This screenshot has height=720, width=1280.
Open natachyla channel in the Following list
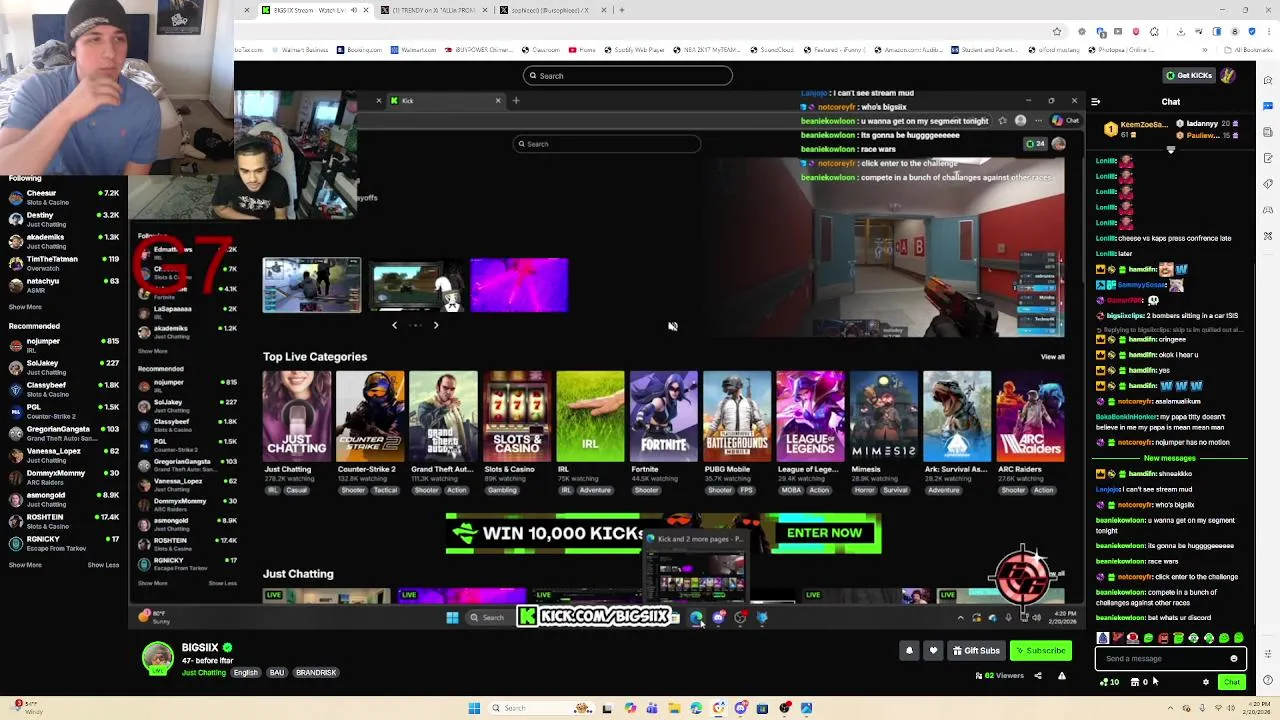[63, 285]
